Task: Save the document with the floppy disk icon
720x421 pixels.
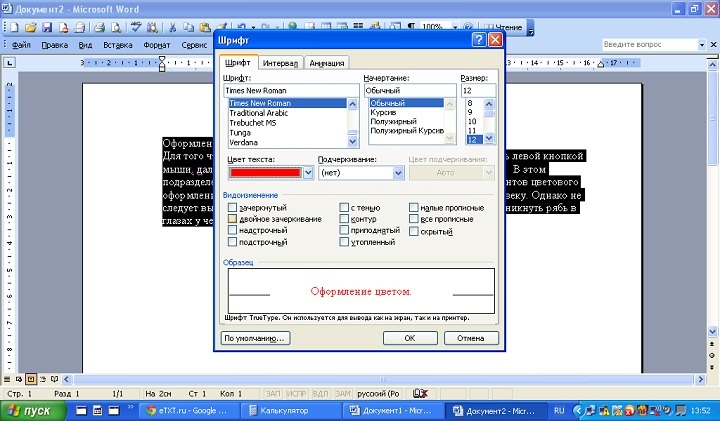Action: click(47, 28)
